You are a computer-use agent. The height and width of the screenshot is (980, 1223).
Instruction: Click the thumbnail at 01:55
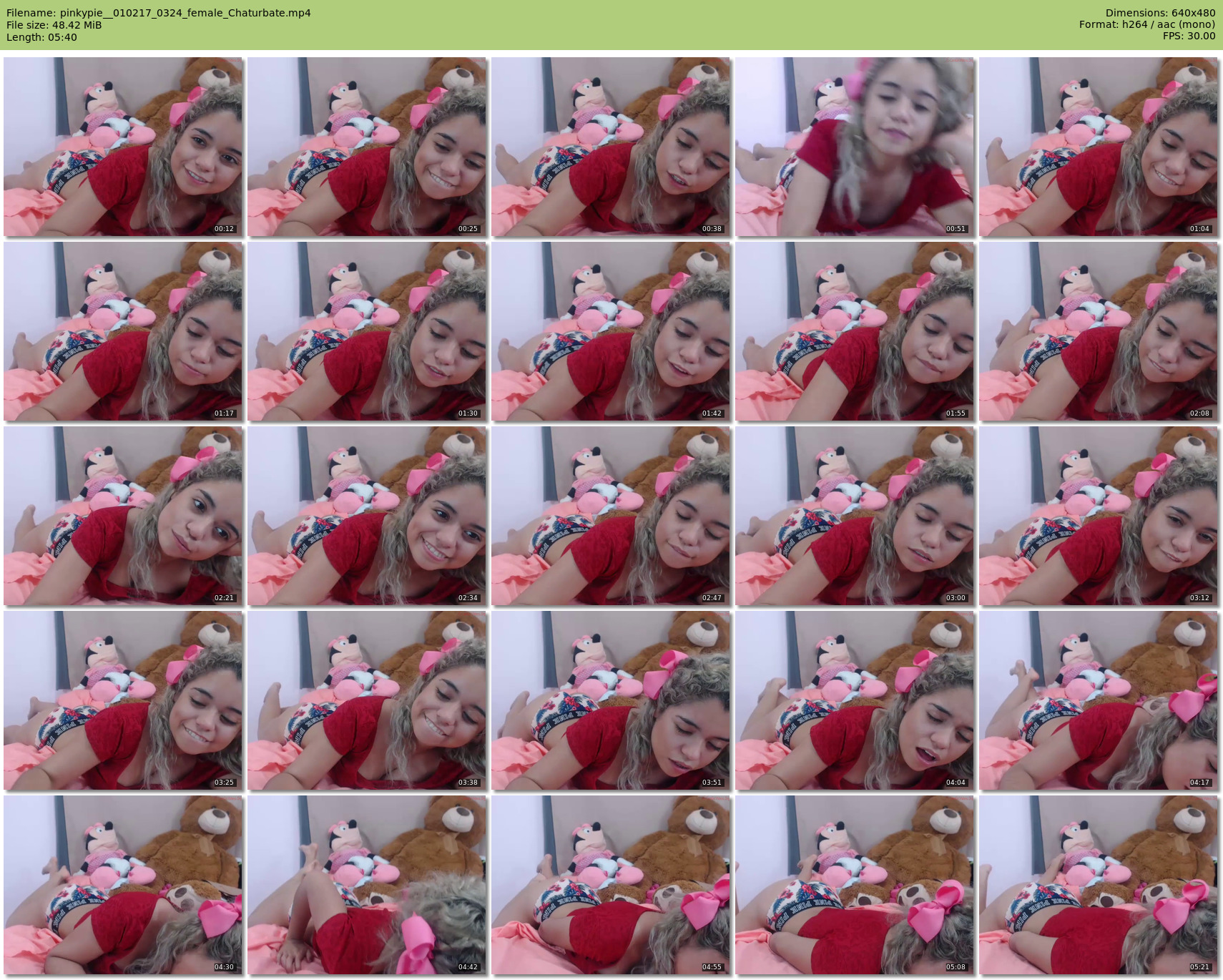(855, 331)
